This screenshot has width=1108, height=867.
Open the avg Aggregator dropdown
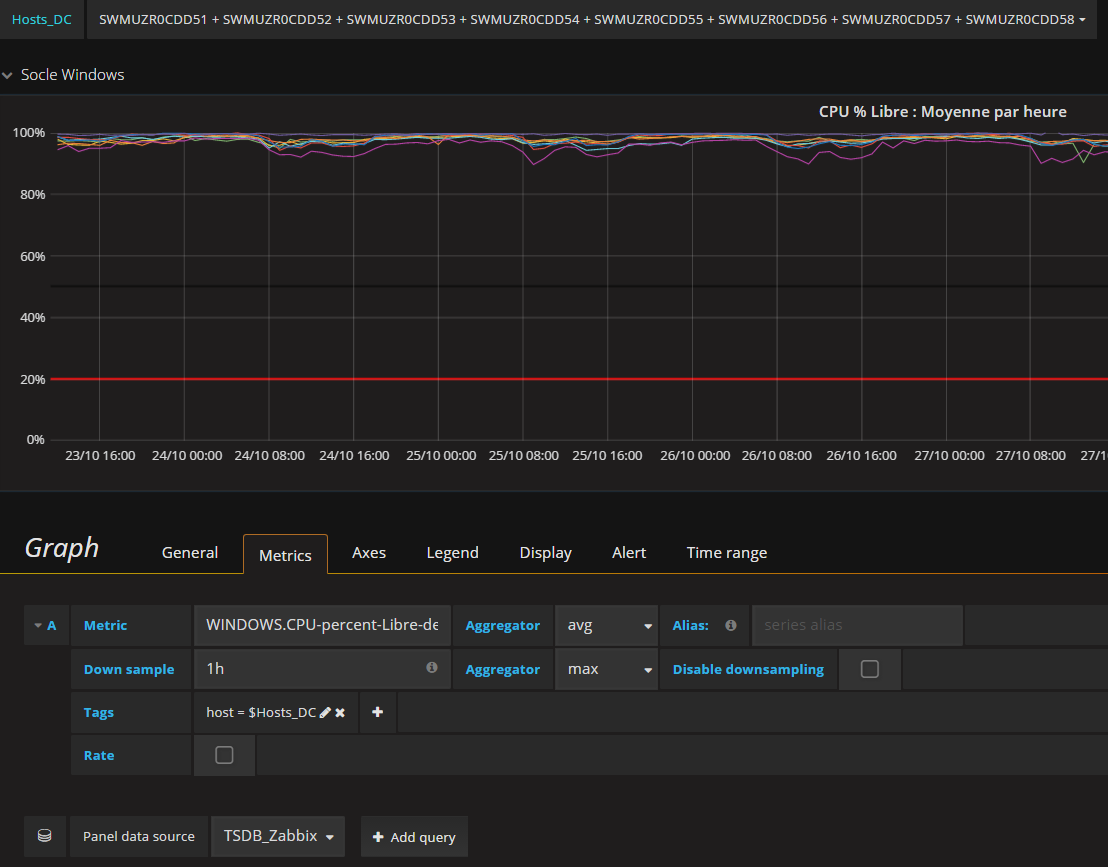point(607,625)
